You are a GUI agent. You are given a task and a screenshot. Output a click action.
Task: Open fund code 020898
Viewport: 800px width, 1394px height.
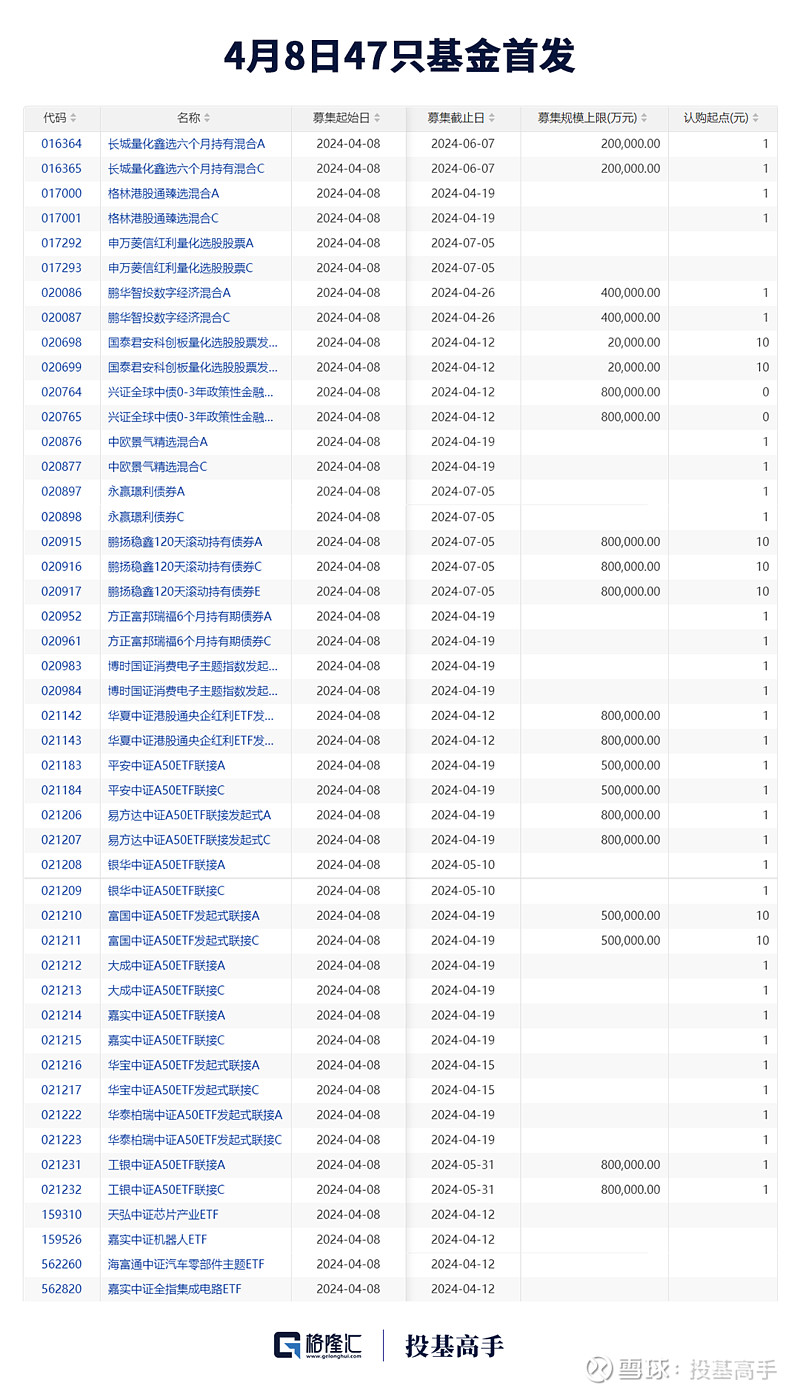tap(62, 517)
